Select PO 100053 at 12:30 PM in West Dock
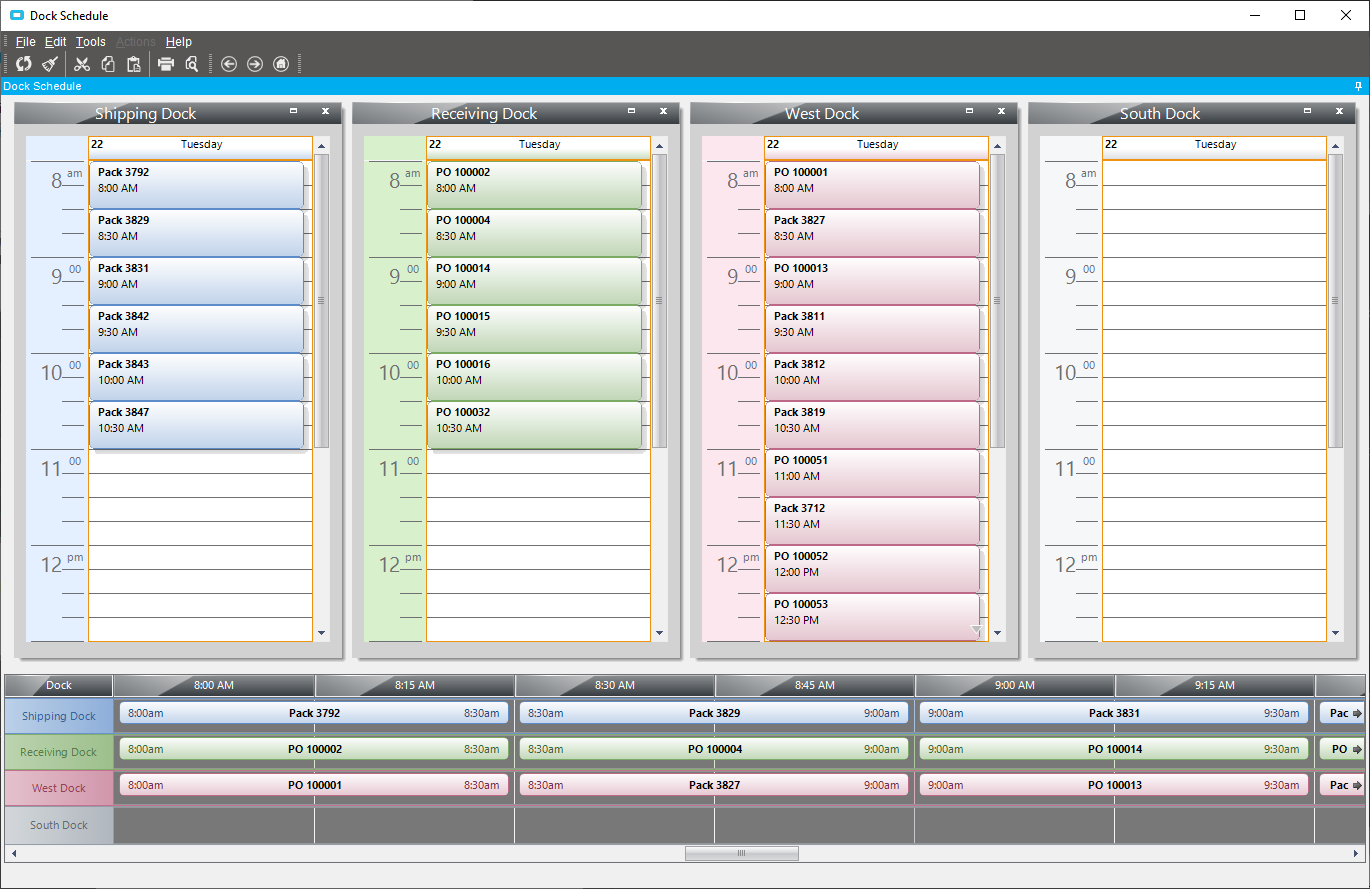The width and height of the screenshot is (1370, 889). pos(872,617)
